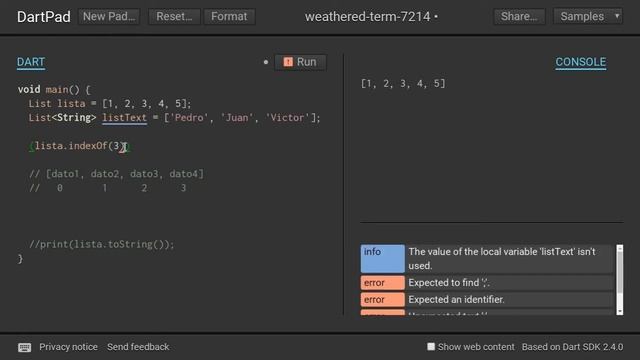
Task: Select the CONSOLE tab
Action: tap(580, 62)
